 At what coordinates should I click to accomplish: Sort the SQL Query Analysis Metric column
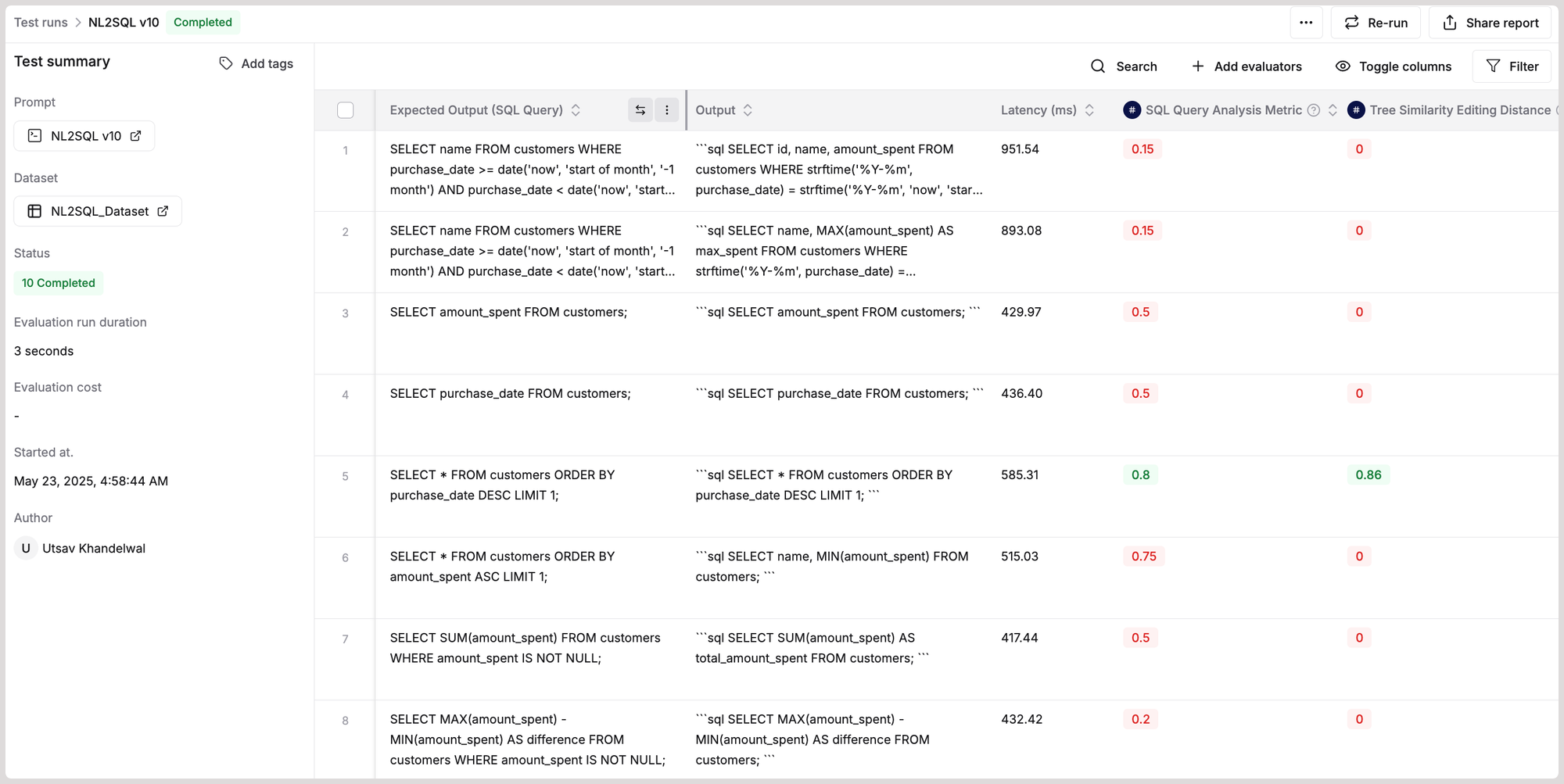(1333, 110)
